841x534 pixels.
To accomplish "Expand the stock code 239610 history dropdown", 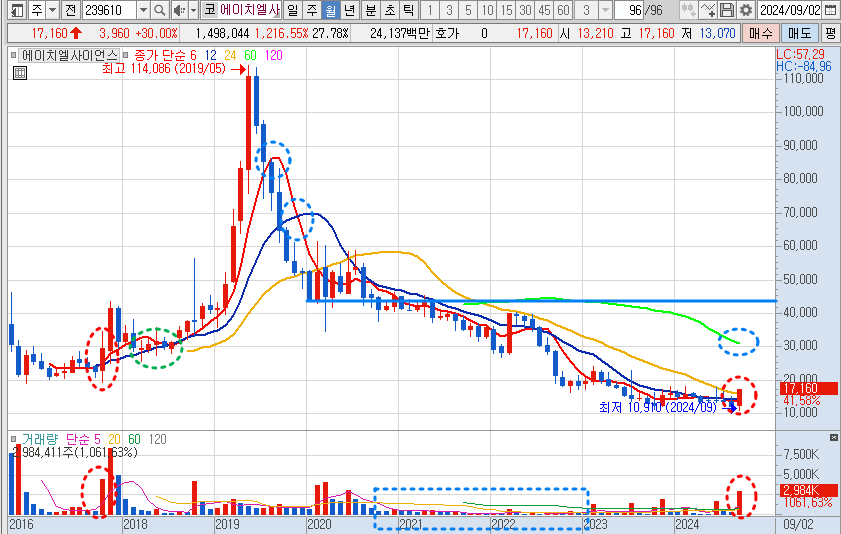I will tap(143, 10).
